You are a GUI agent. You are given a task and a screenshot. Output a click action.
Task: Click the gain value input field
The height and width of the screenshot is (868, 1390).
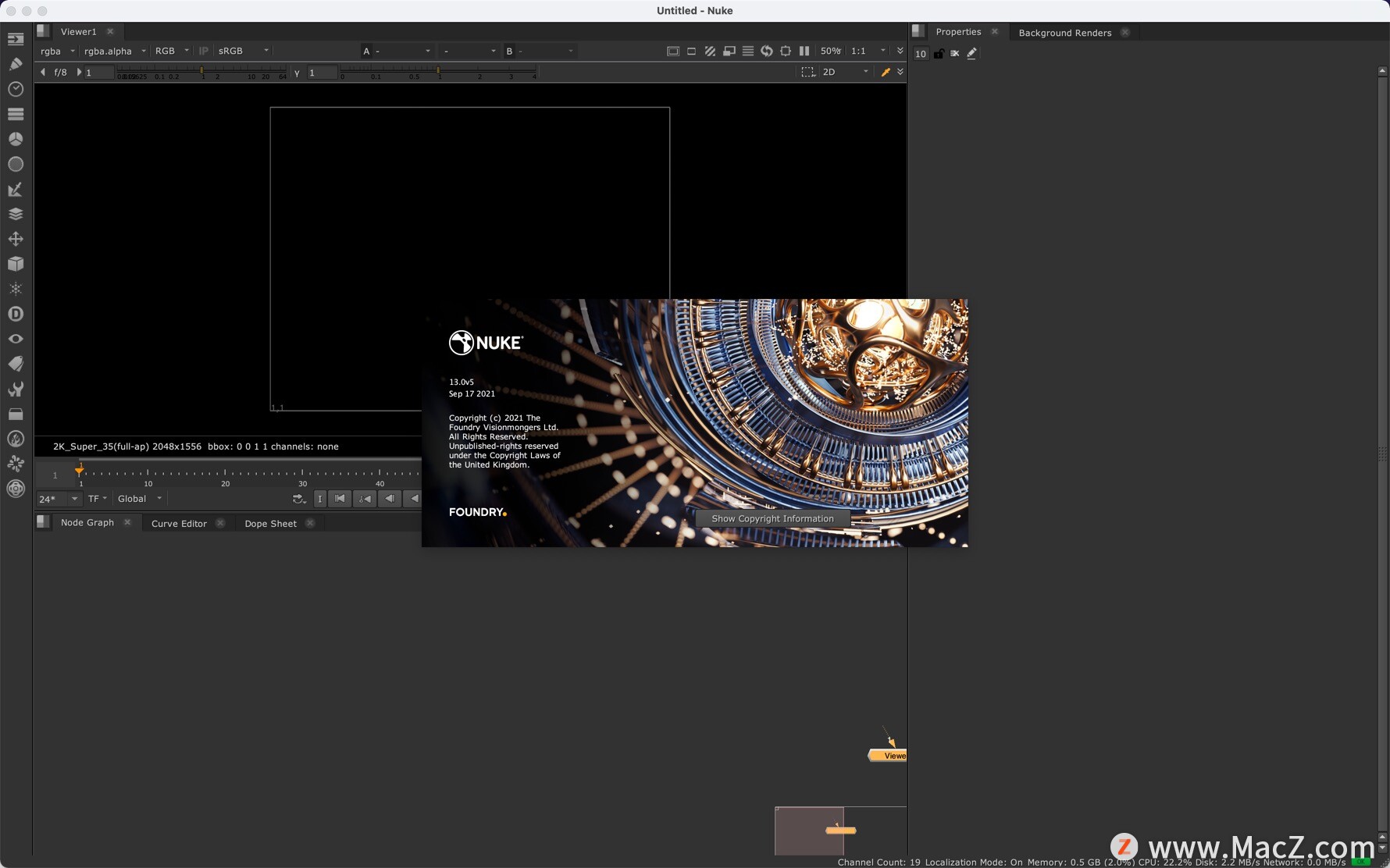99,73
